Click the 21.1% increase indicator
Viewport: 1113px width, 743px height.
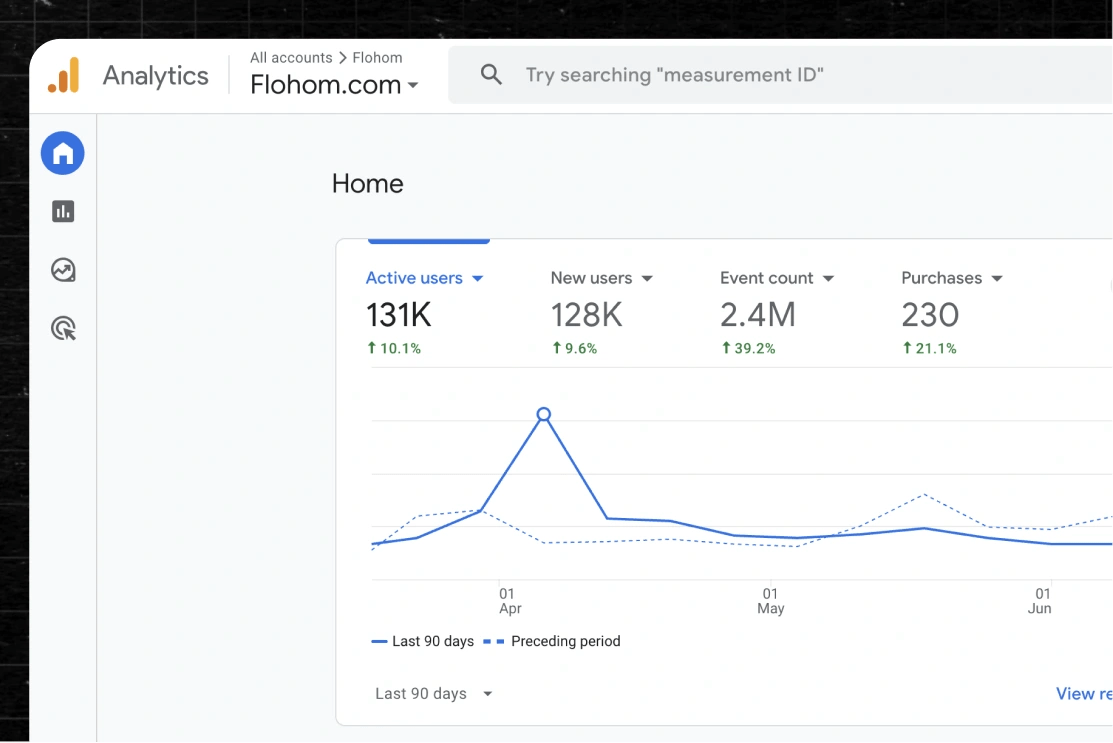pos(929,348)
